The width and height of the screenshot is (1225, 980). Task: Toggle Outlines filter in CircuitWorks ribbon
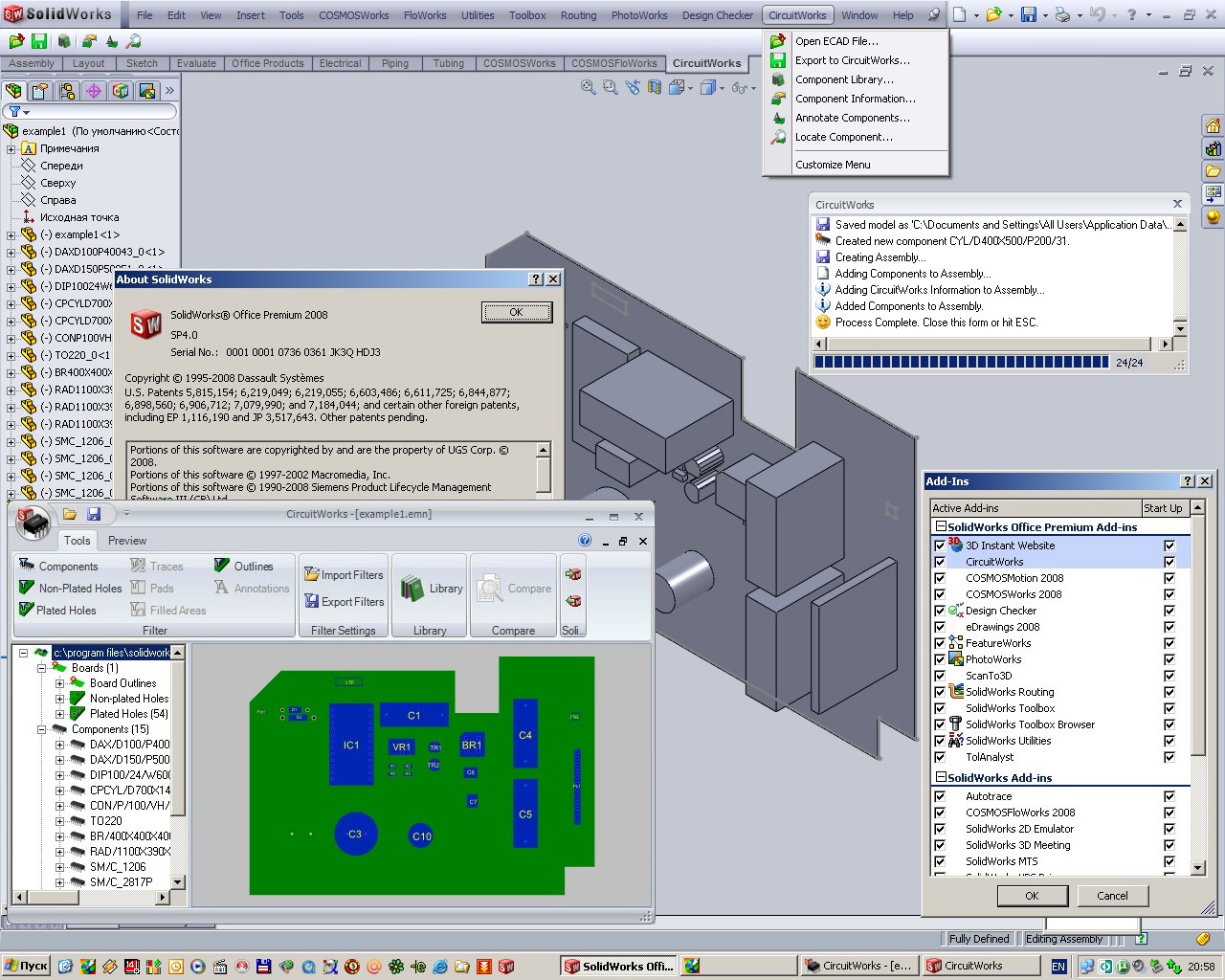pos(244,566)
